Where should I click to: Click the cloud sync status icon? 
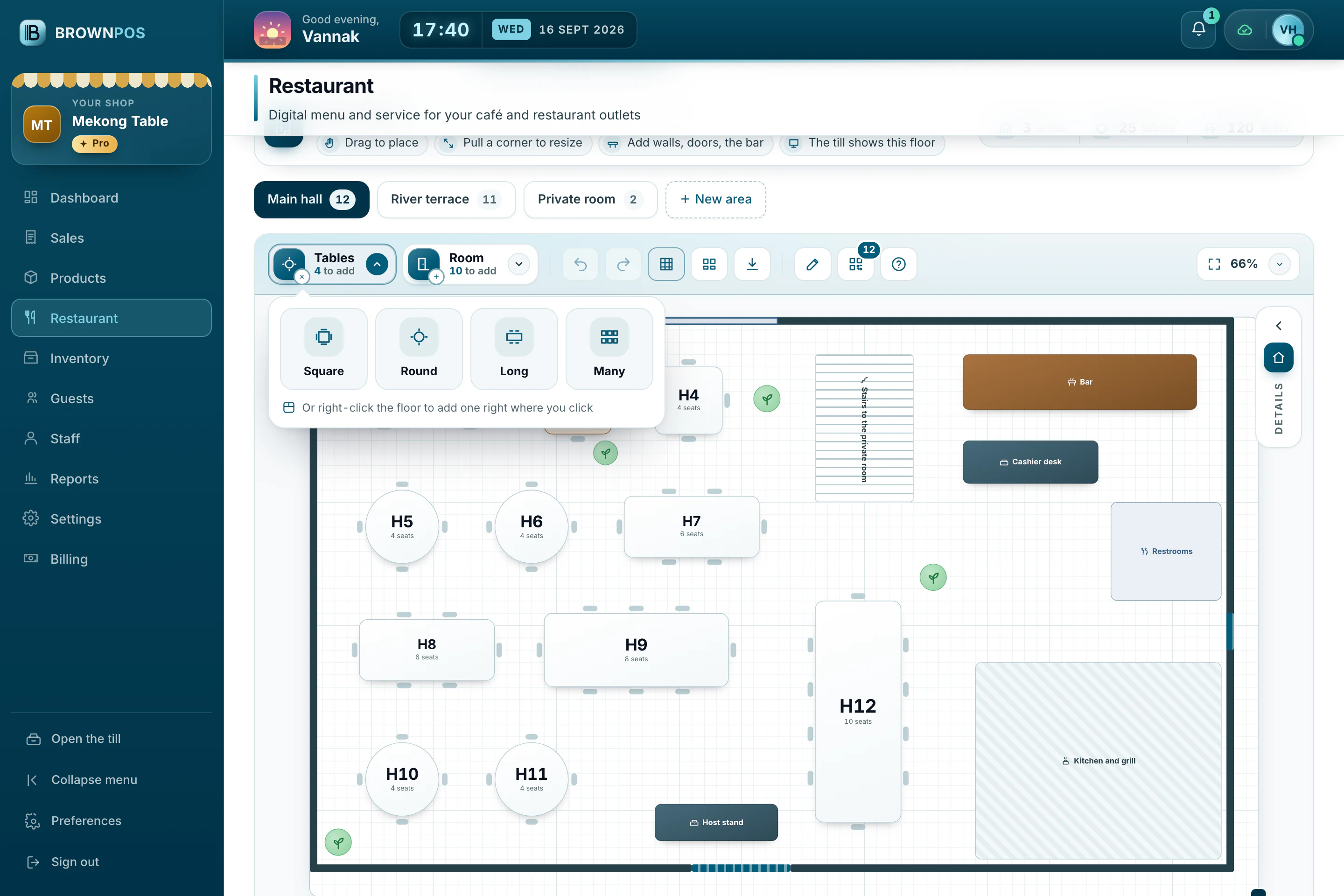(1245, 30)
